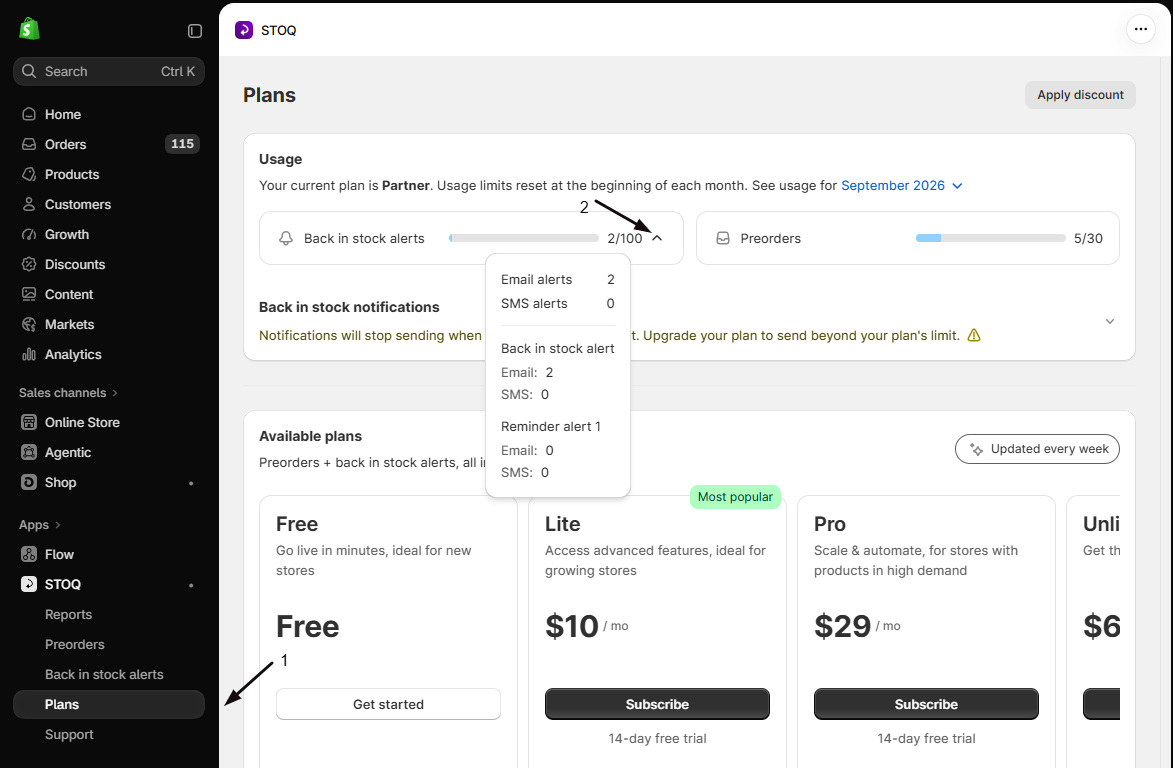Click the Content image icon
The width and height of the screenshot is (1173, 768).
point(28,294)
